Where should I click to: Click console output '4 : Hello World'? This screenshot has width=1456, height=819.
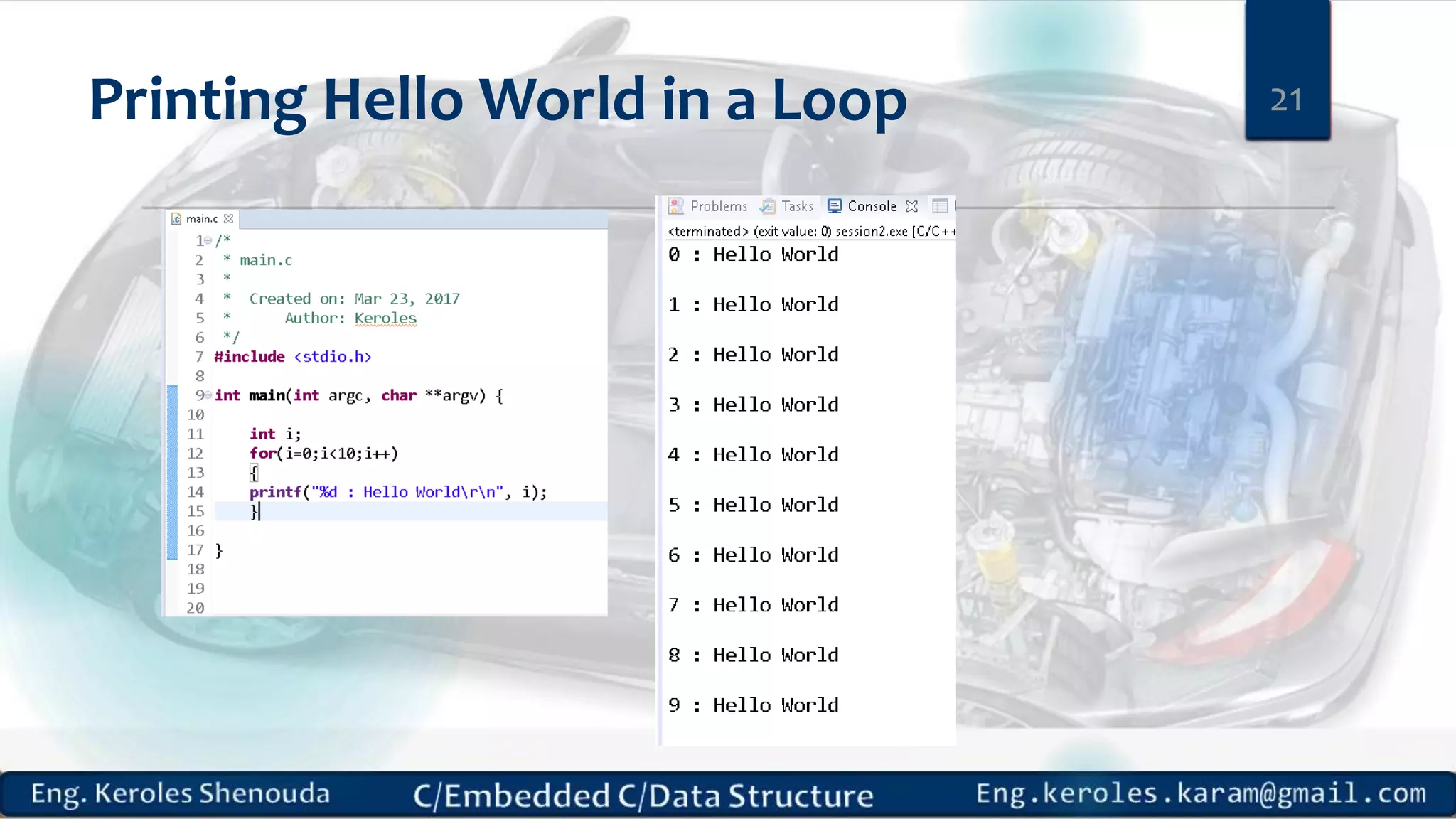(754, 455)
